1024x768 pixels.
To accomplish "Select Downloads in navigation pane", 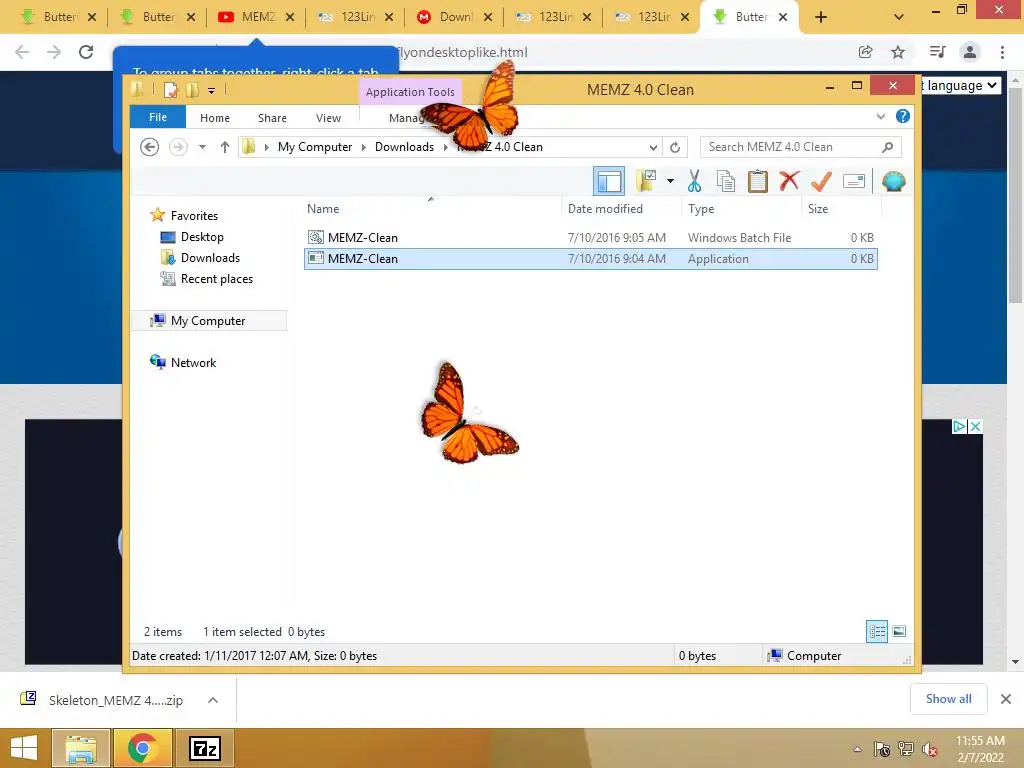I will tap(210, 257).
